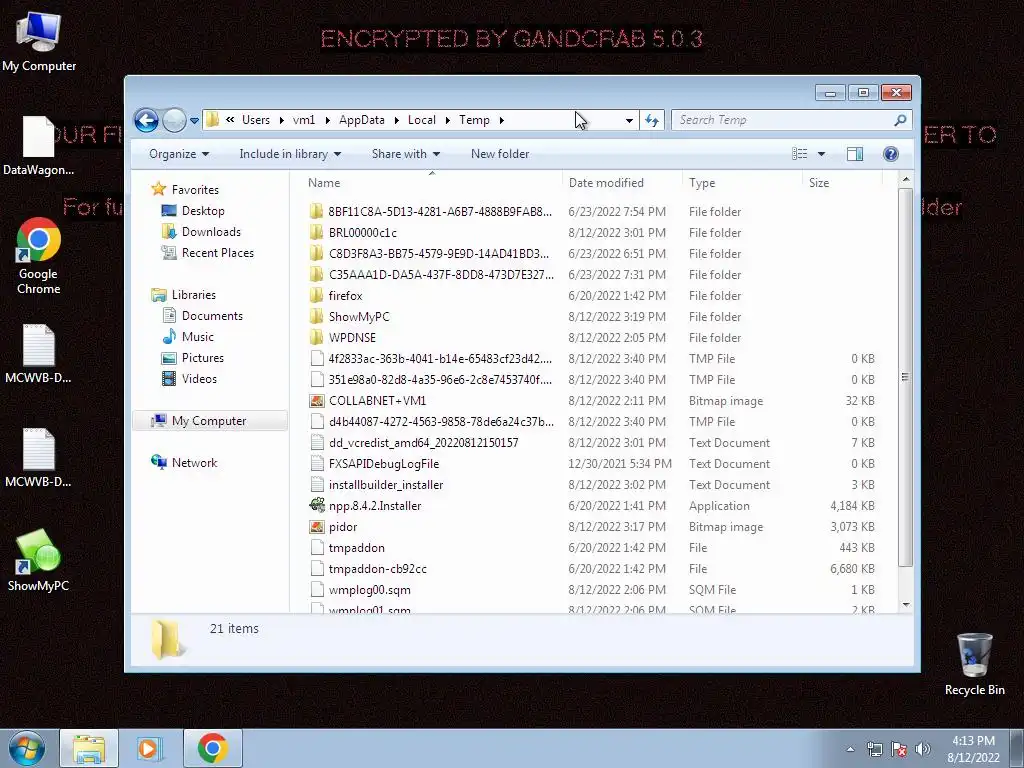The image size is (1024, 768).
Task: Click the scrollbar down arrow
Action: [x=906, y=605]
